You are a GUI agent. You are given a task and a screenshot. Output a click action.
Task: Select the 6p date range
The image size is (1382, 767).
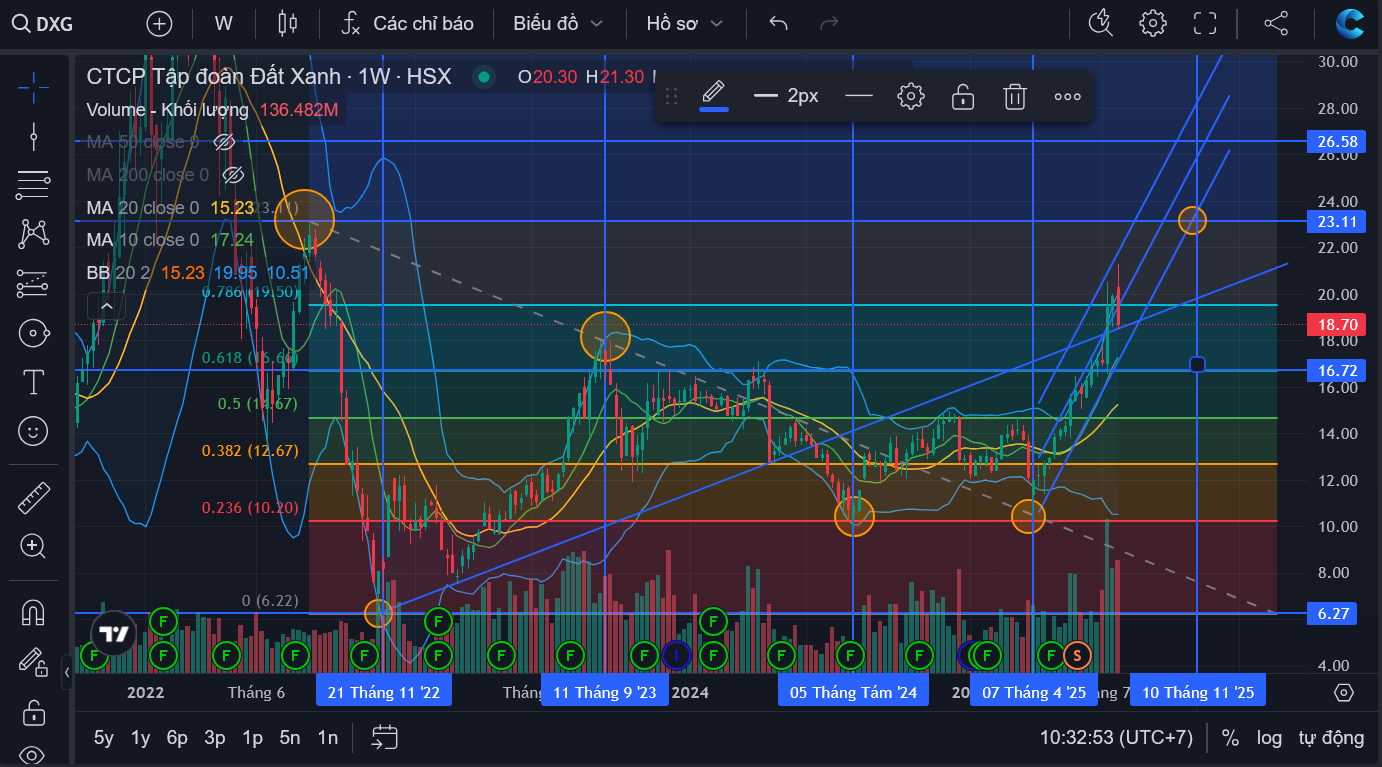coord(177,738)
